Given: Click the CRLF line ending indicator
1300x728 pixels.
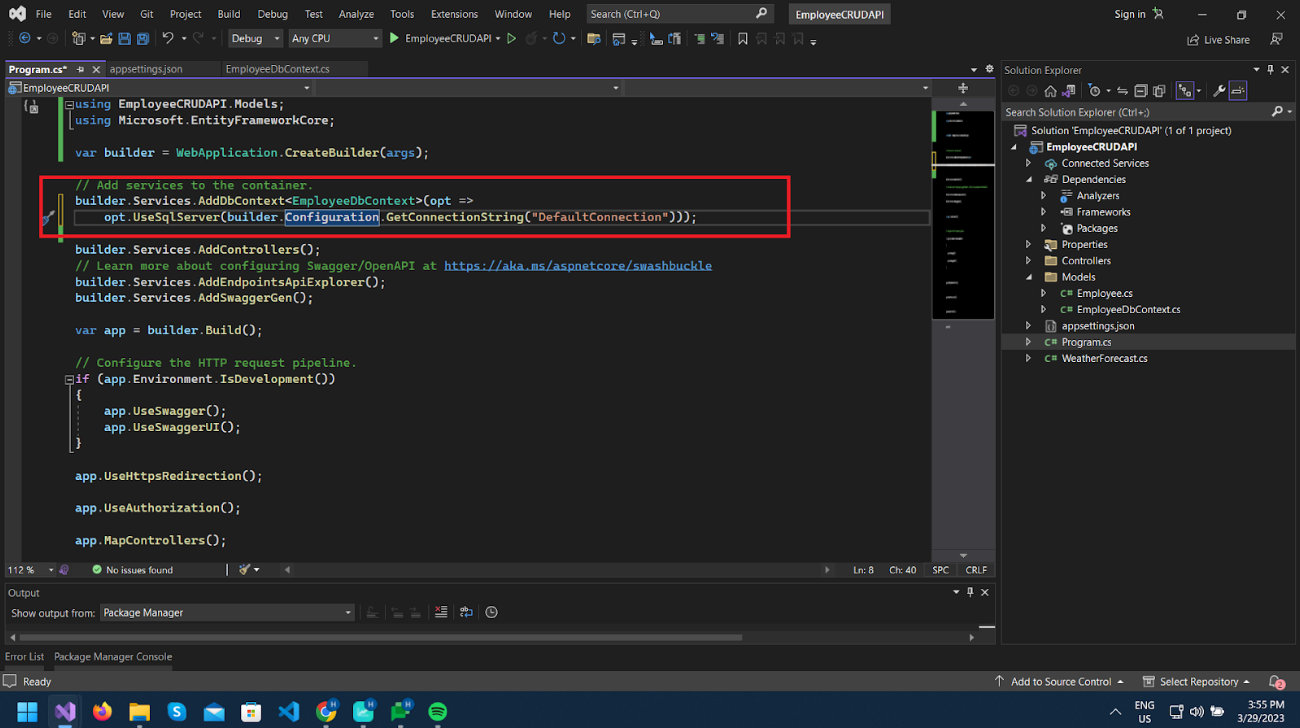Looking at the screenshot, I should coord(976,570).
